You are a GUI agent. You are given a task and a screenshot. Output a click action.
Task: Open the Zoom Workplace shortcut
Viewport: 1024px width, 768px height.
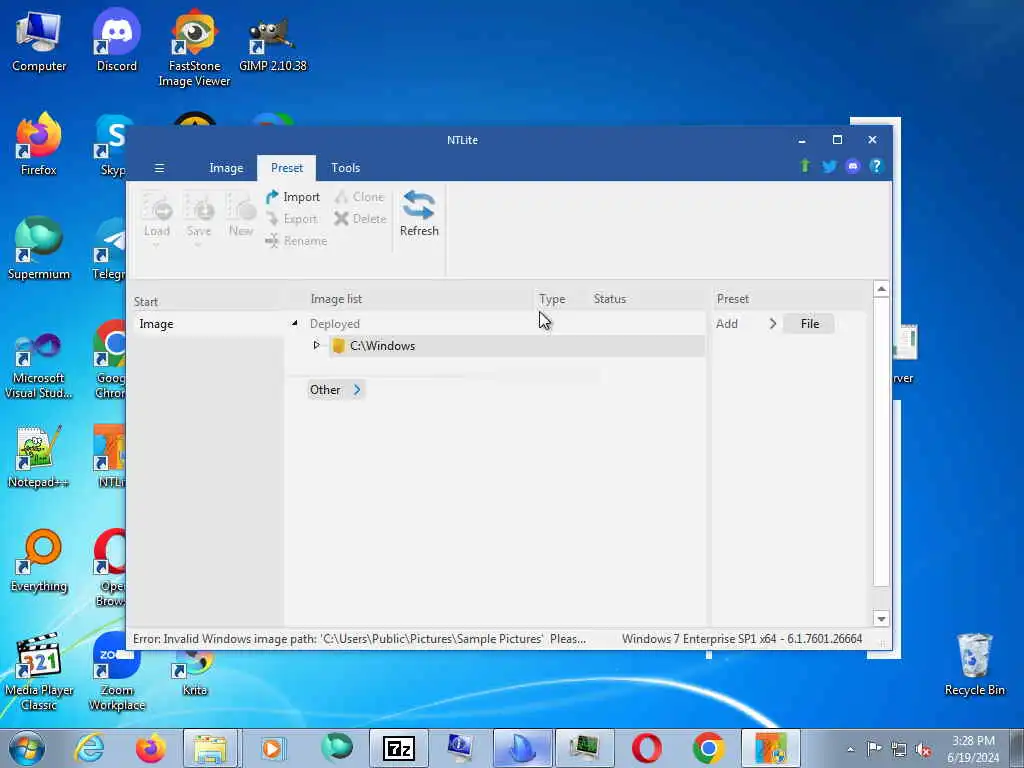click(117, 673)
